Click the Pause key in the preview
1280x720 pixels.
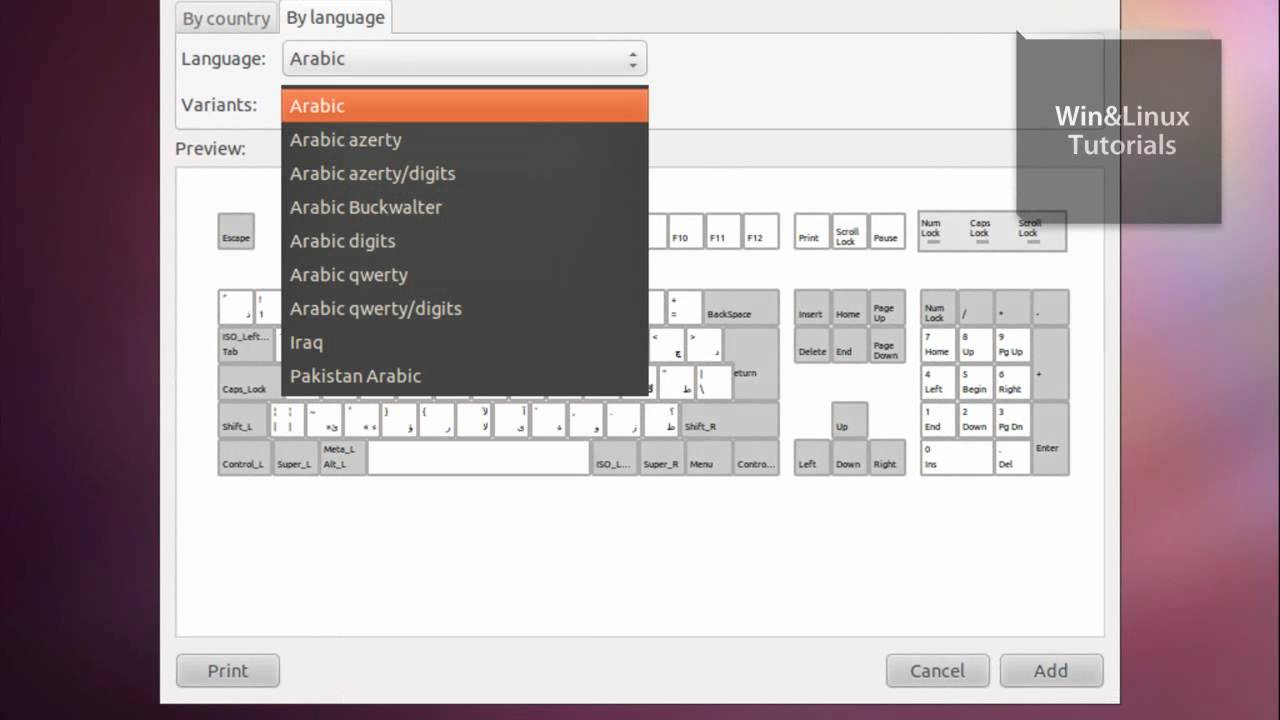(x=887, y=231)
